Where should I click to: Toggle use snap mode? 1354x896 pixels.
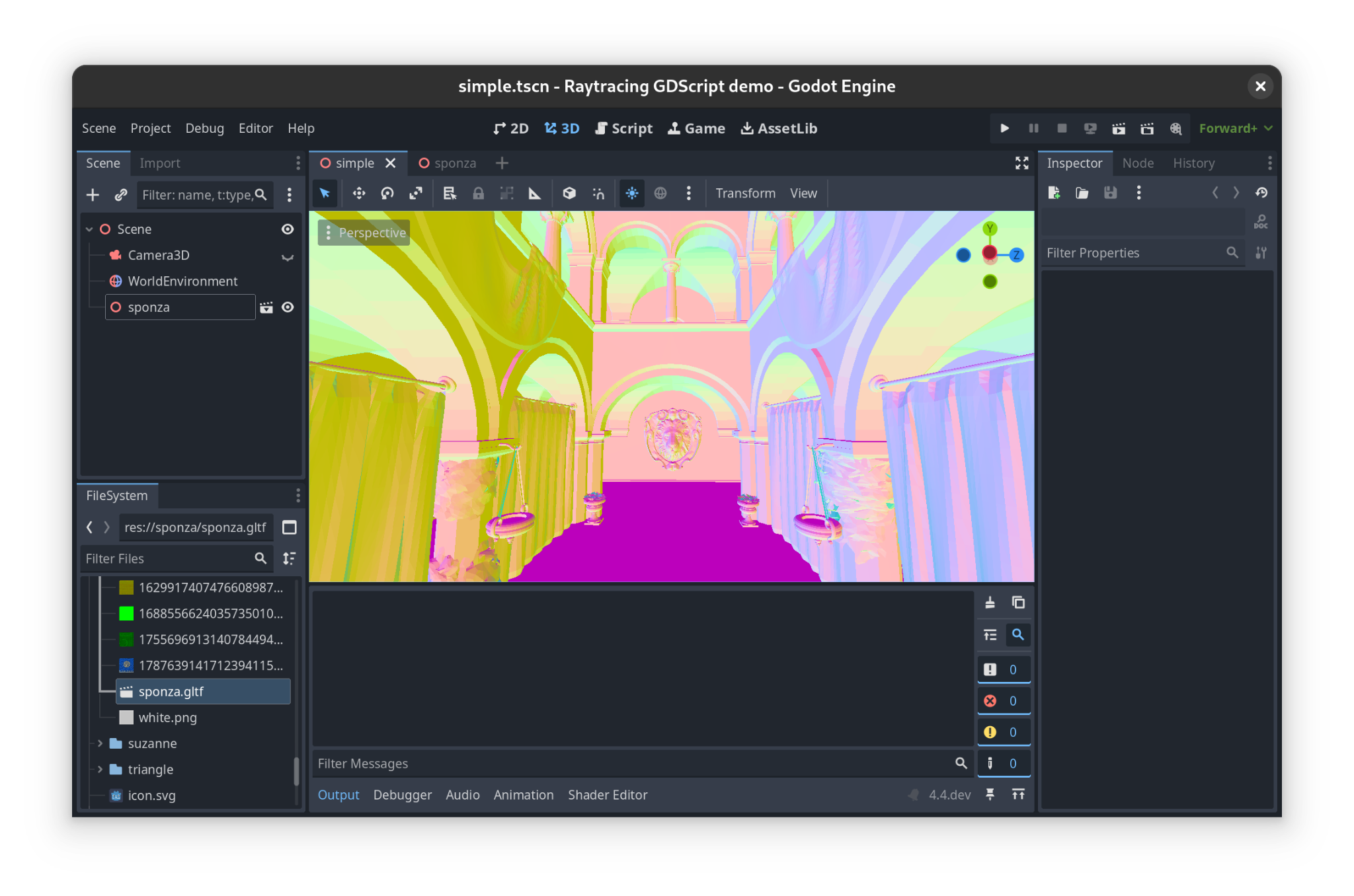(598, 194)
